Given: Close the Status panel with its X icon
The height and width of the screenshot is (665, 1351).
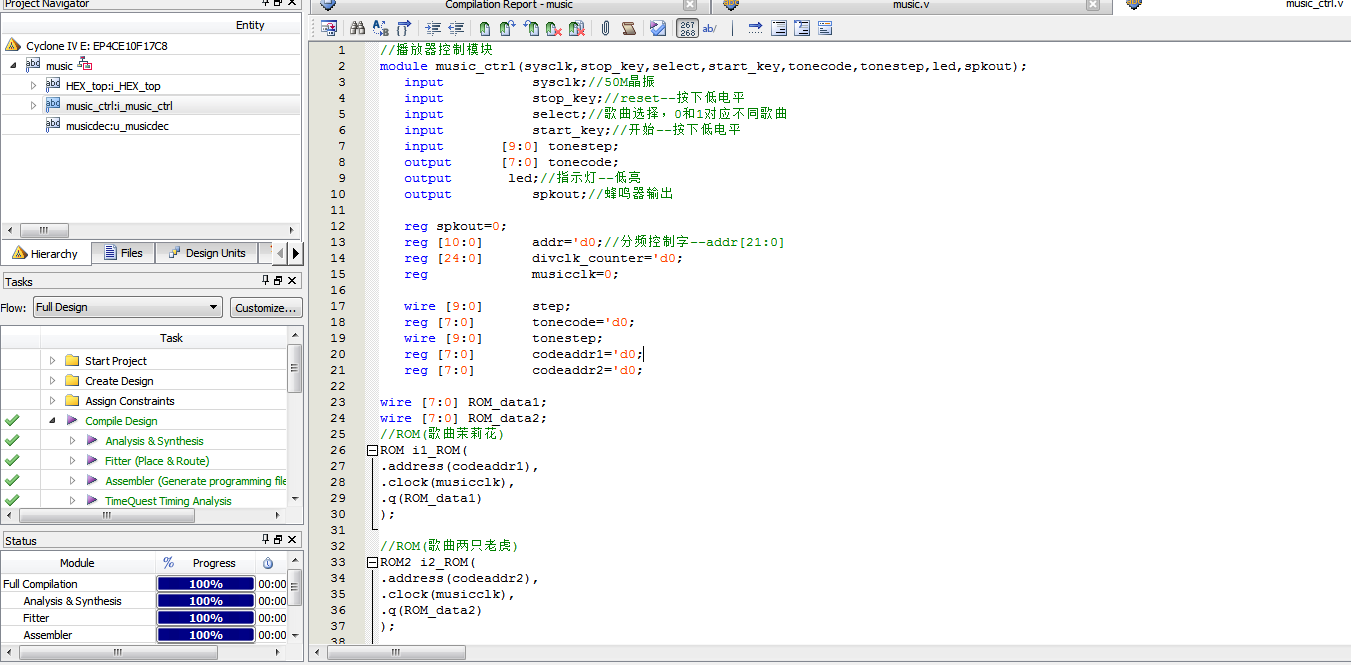Looking at the screenshot, I should (293, 541).
